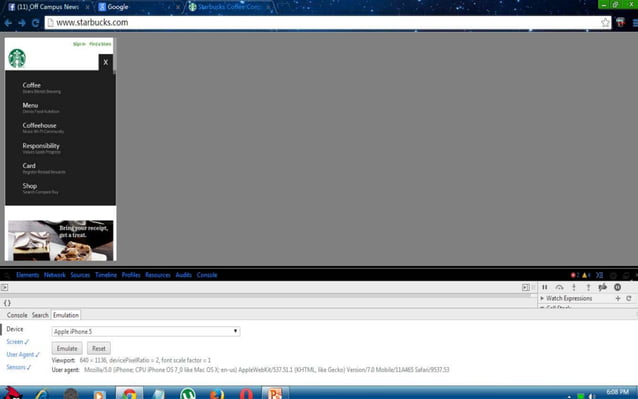Show the navigator sidebar in Sources
The height and width of the screenshot is (399, 638).
pyautogui.click(x=4, y=288)
